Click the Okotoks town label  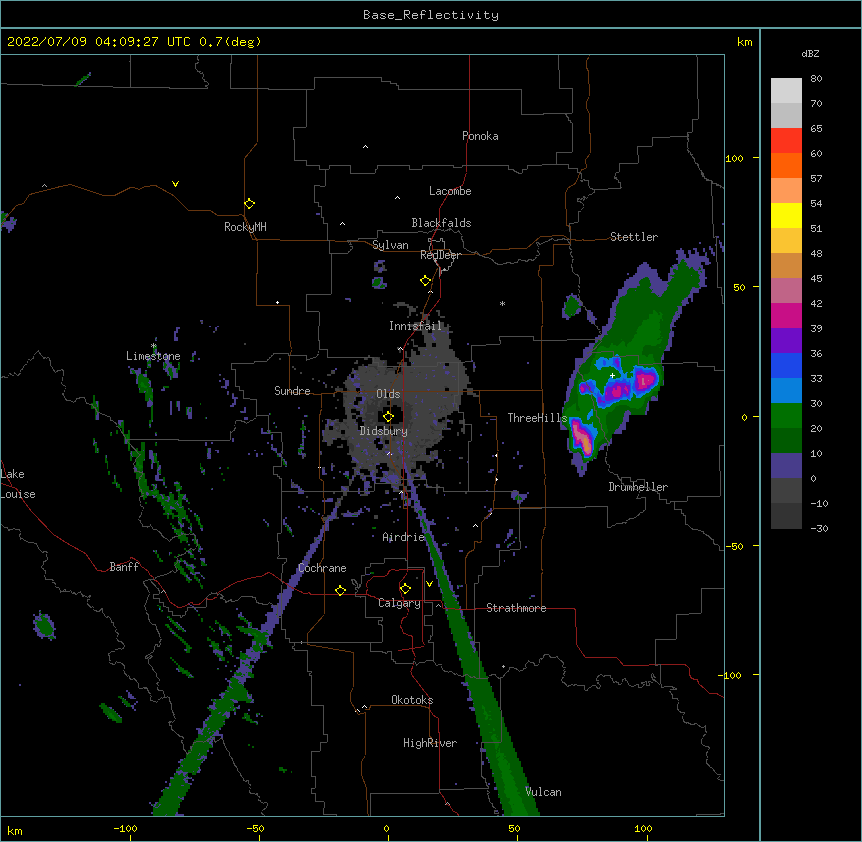[x=412, y=700]
